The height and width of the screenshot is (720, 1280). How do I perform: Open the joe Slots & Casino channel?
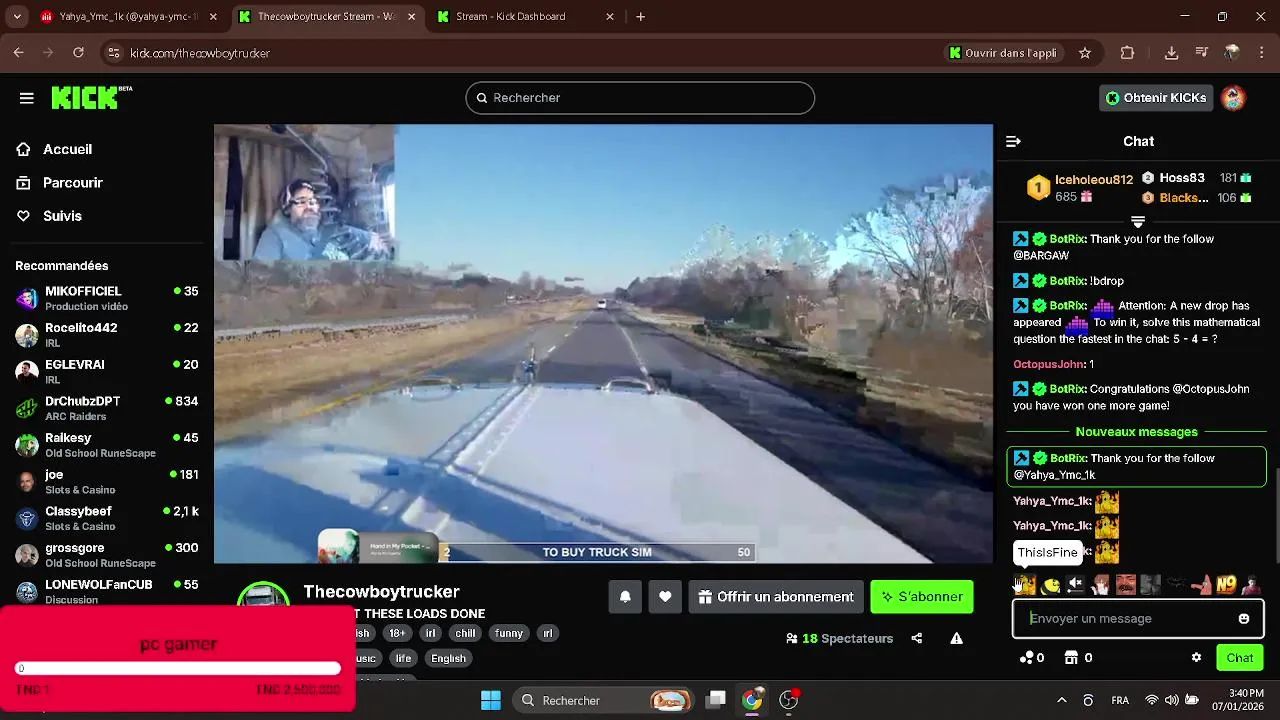click(107, 482)
